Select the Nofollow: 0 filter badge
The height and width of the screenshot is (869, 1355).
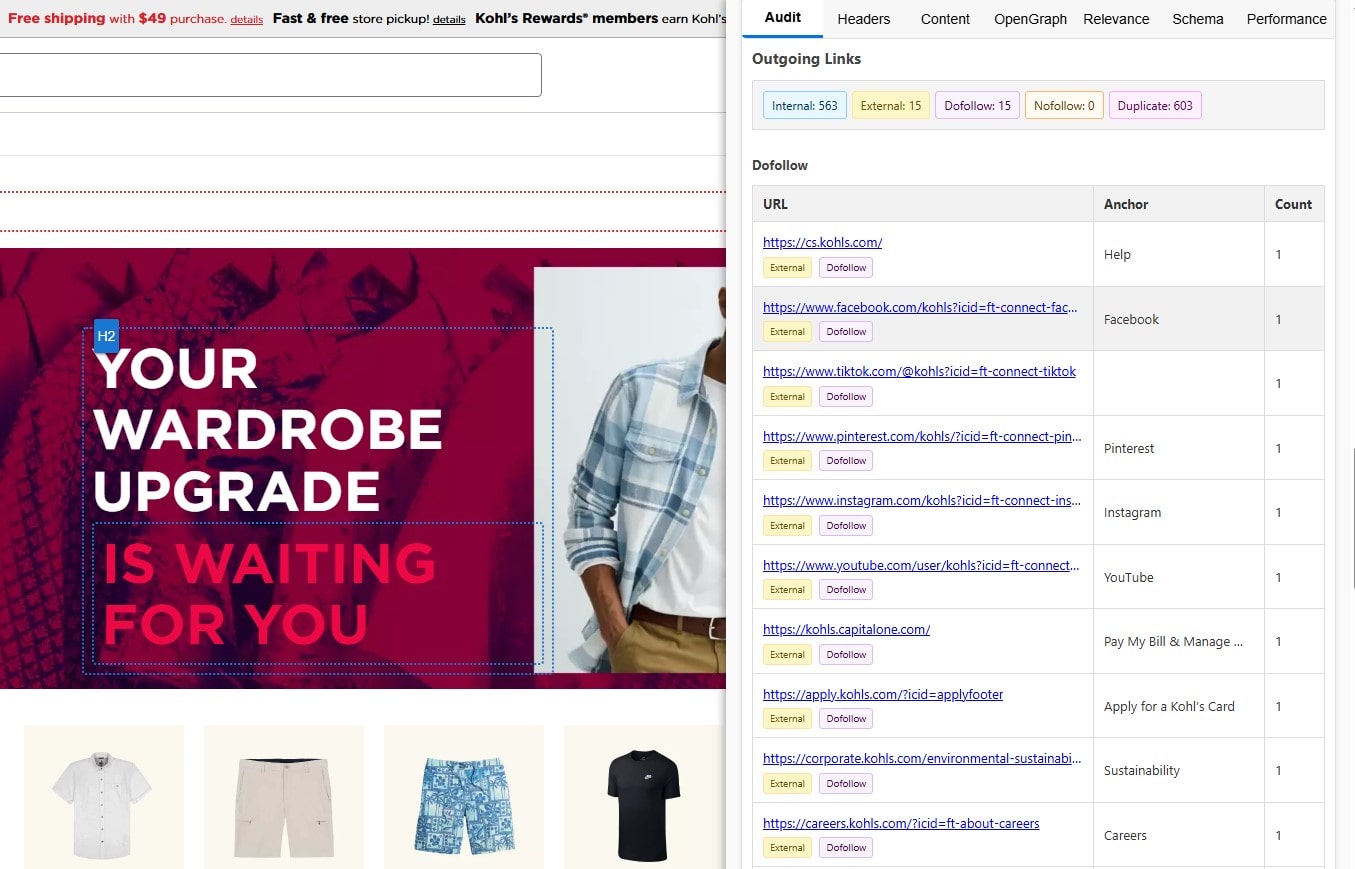coord(1064,106)
